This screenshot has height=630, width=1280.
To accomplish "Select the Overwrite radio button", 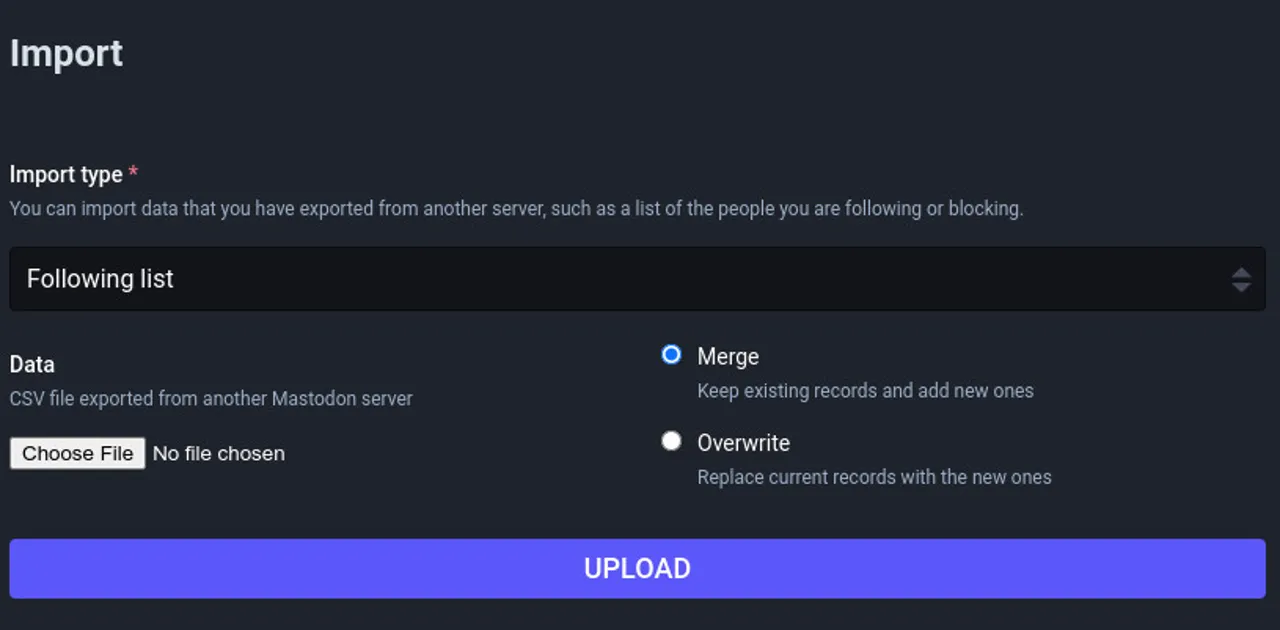I will coord(672,441).
